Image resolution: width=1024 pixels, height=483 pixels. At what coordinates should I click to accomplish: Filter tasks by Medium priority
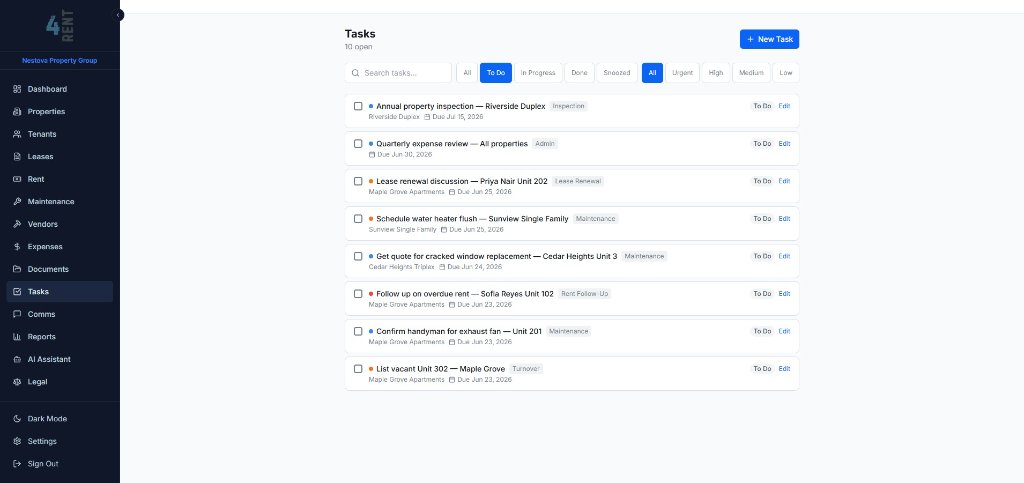(752, 73)
